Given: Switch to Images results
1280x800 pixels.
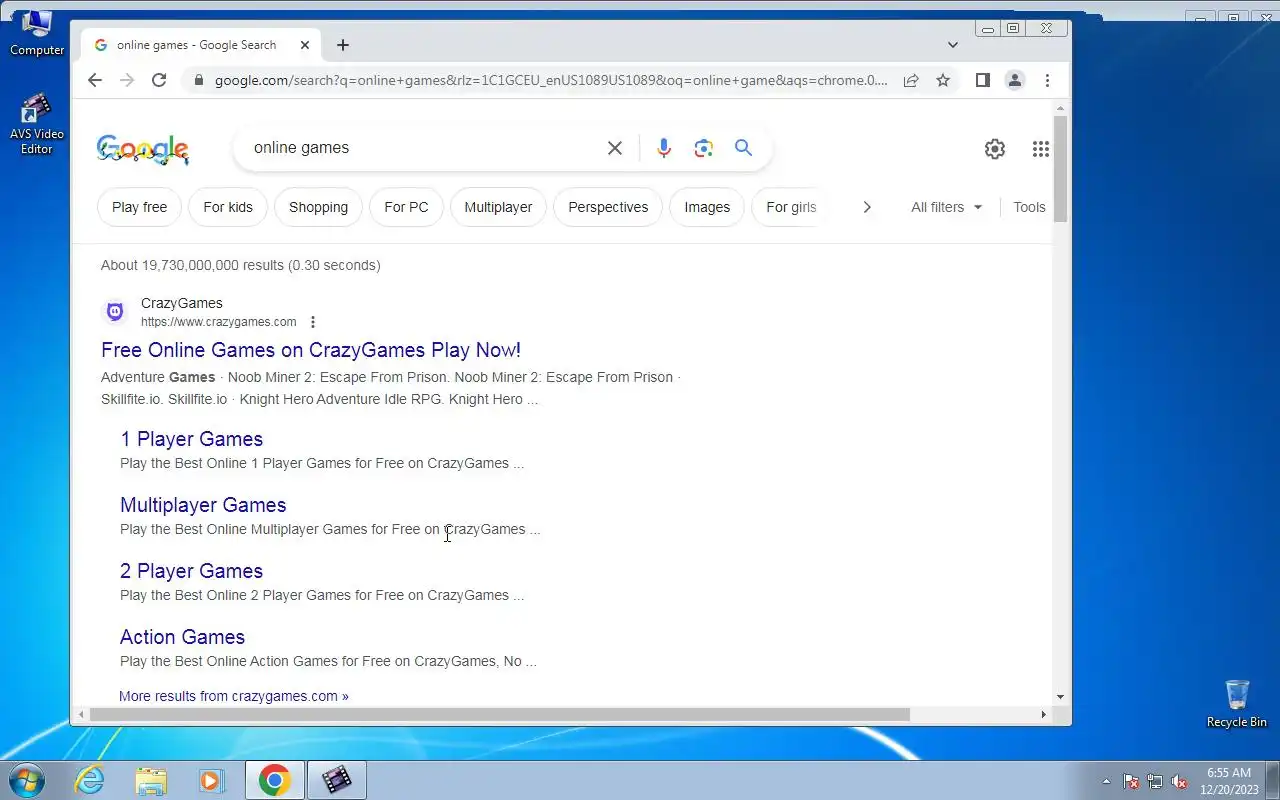Looking at the screenshot, I should point(707,207).
